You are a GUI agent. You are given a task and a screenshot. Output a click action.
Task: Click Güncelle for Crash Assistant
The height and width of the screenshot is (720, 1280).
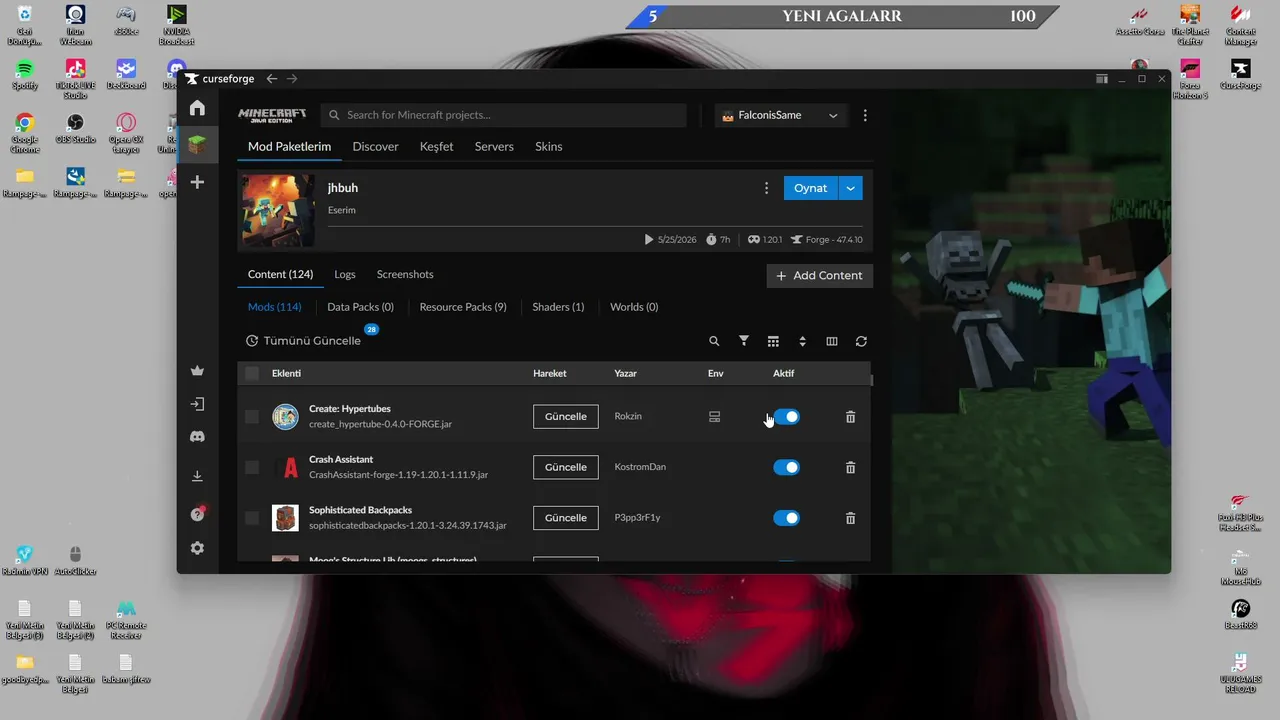(x=566, y=467)
